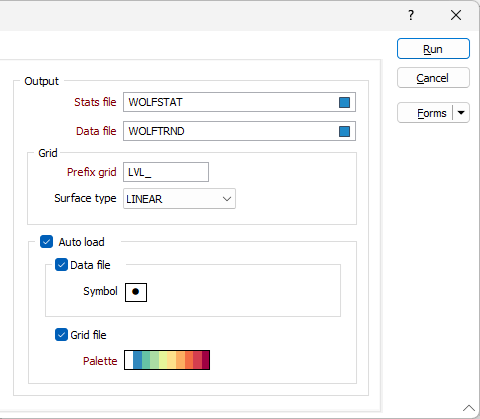
Task: Toggle the Data file auto load checkbox
Action: (x=61, y=265)
